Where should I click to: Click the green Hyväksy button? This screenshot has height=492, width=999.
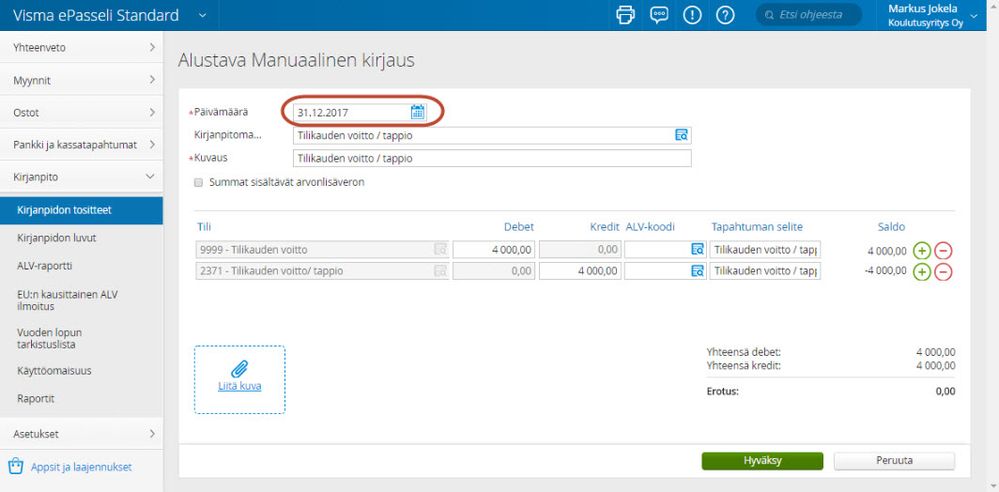pyautogui.click(x=762, y=461)
